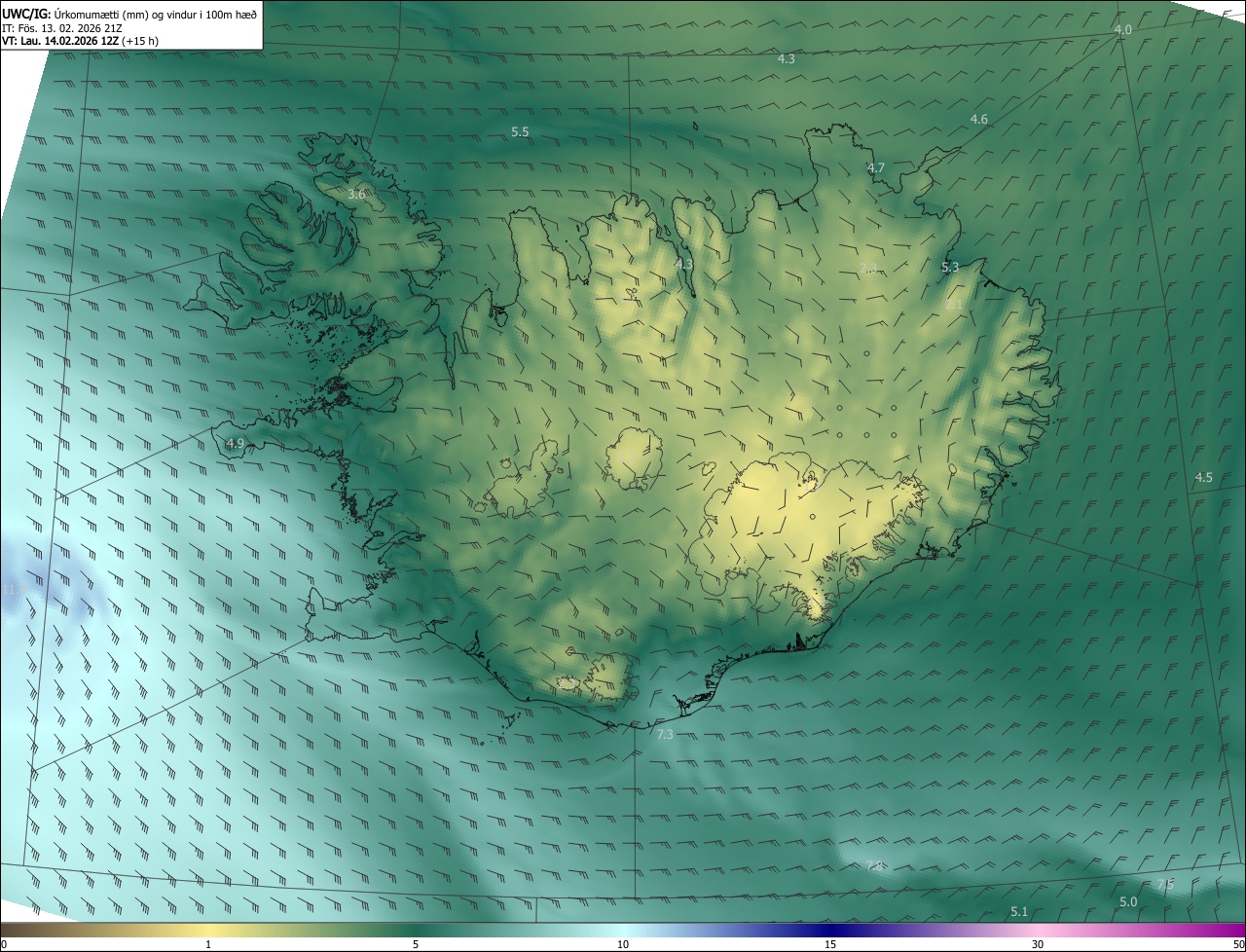This screenshot has height=952, width=1246.
Task: Click the 4.0 value label on the map
Action: tap(1122, 30)
